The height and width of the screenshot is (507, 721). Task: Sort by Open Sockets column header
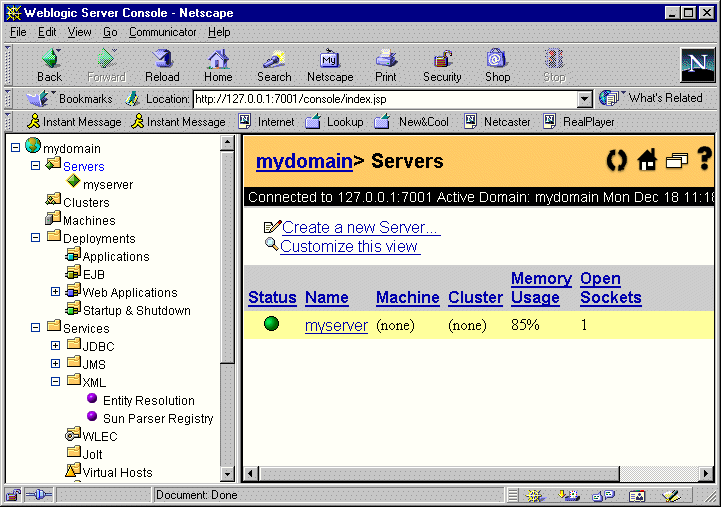(x=611, y=288)
